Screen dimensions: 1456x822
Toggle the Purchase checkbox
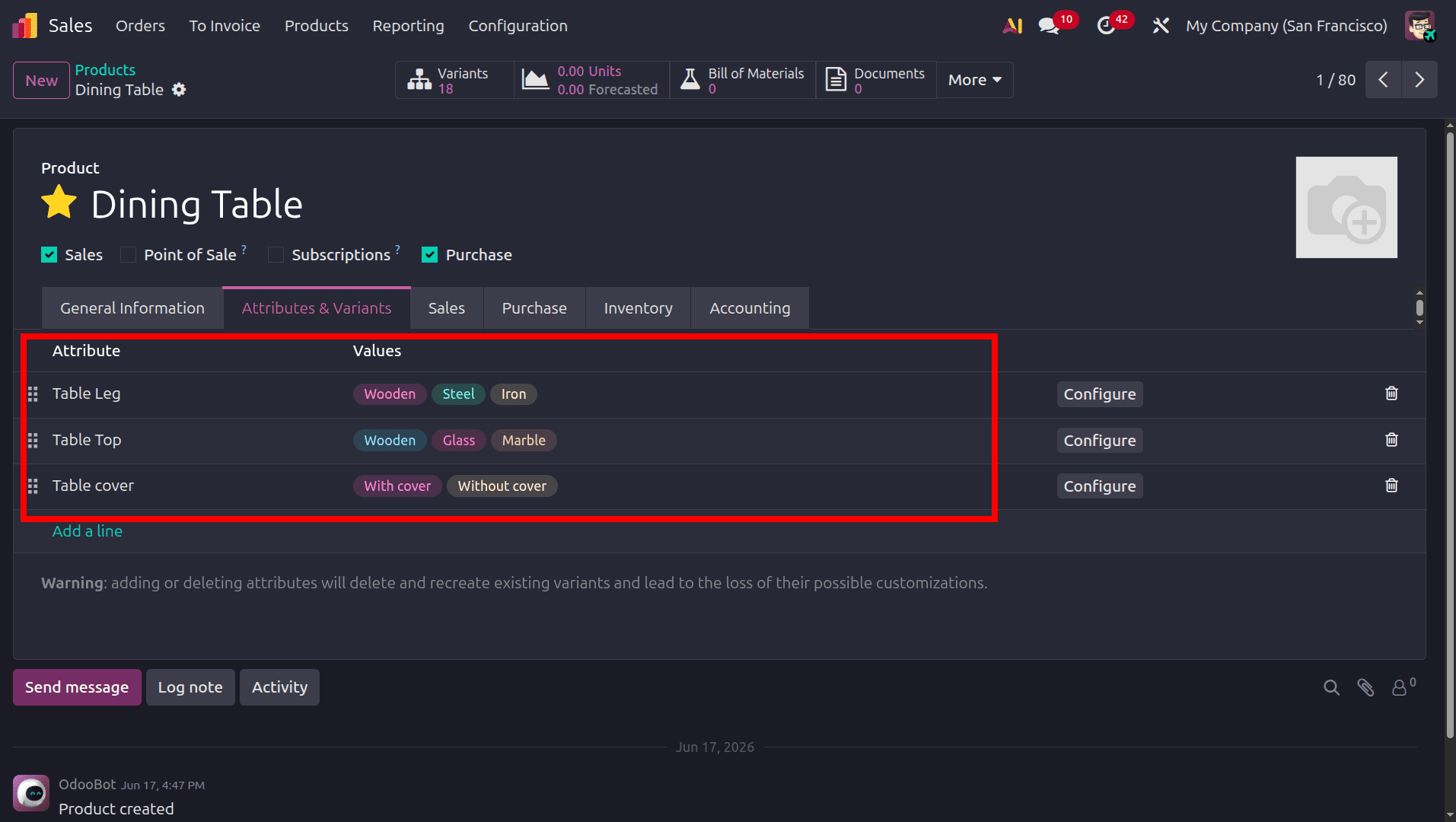pyautogui.click(x=430, y=255)
